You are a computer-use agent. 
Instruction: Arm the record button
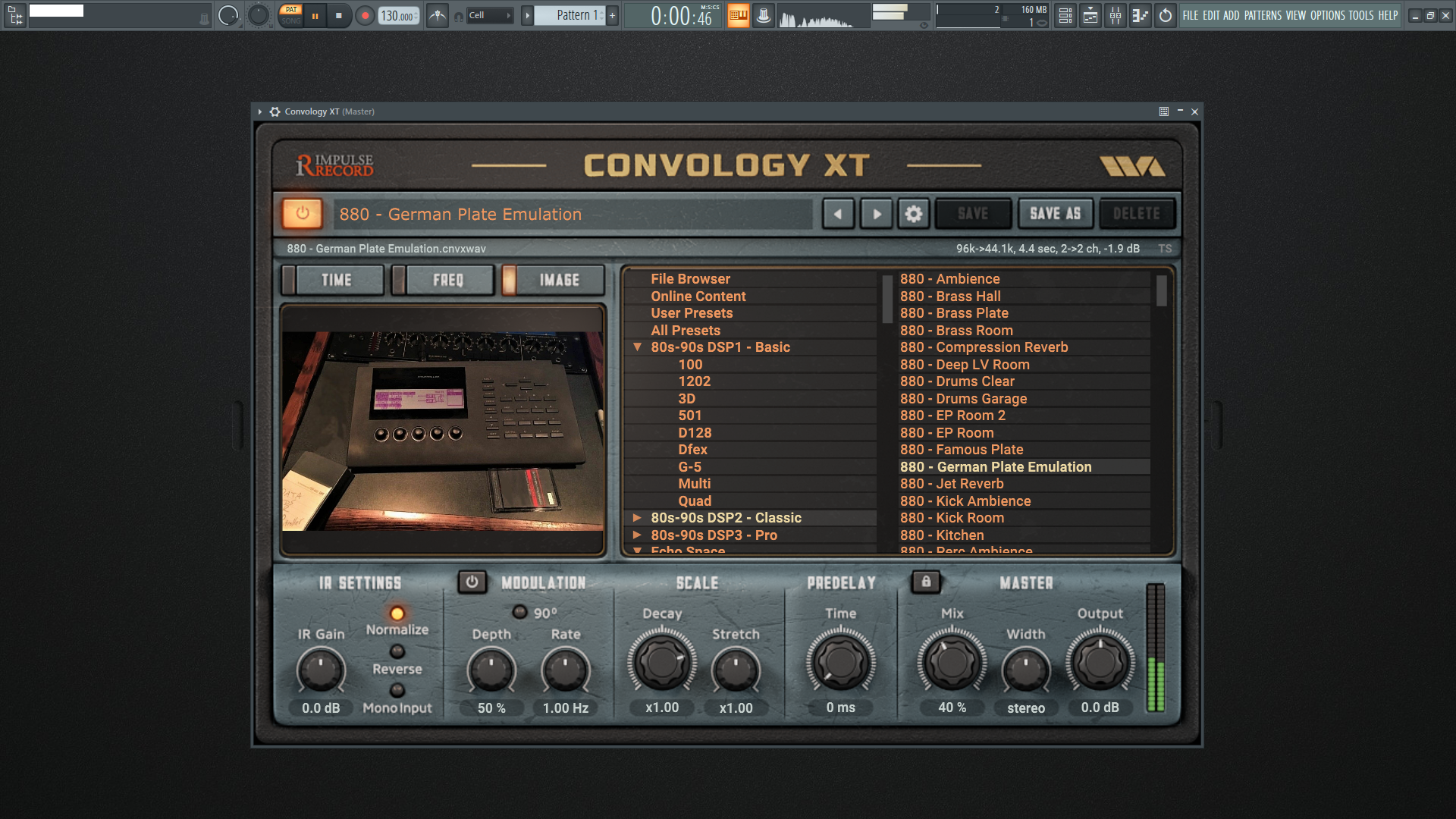tap(365, 15)
